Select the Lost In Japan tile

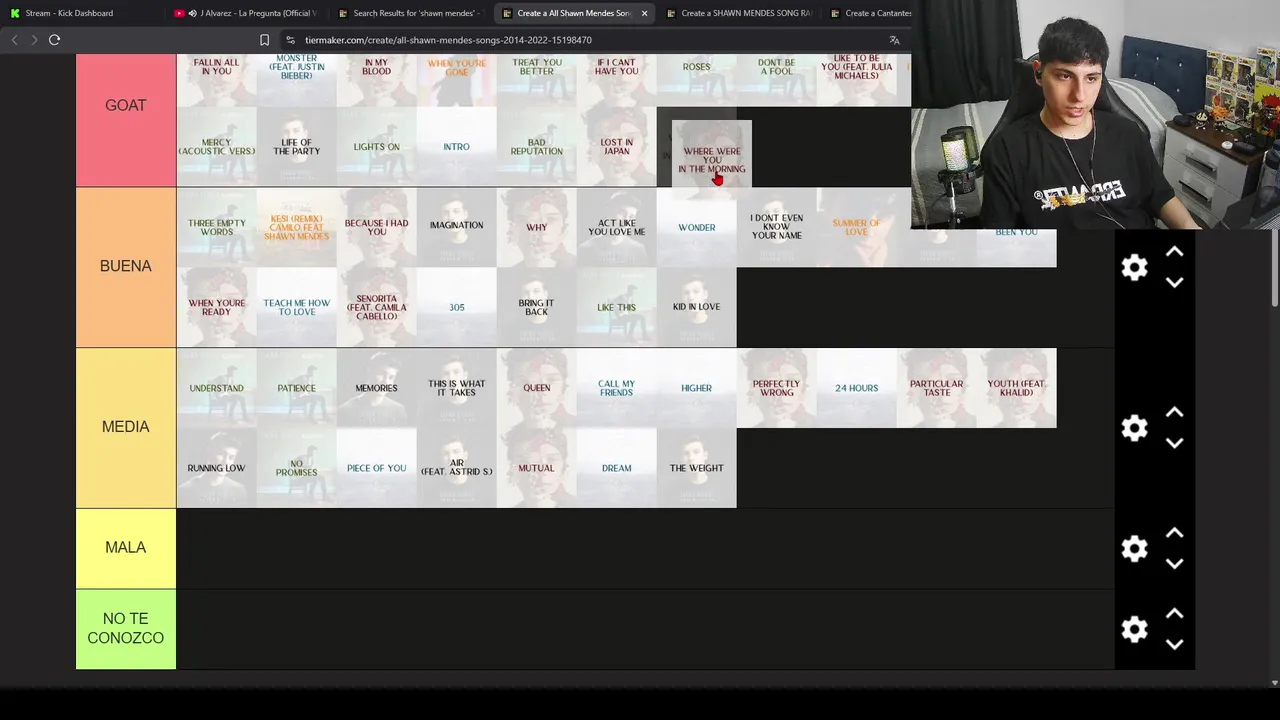(x=617, y=147)
